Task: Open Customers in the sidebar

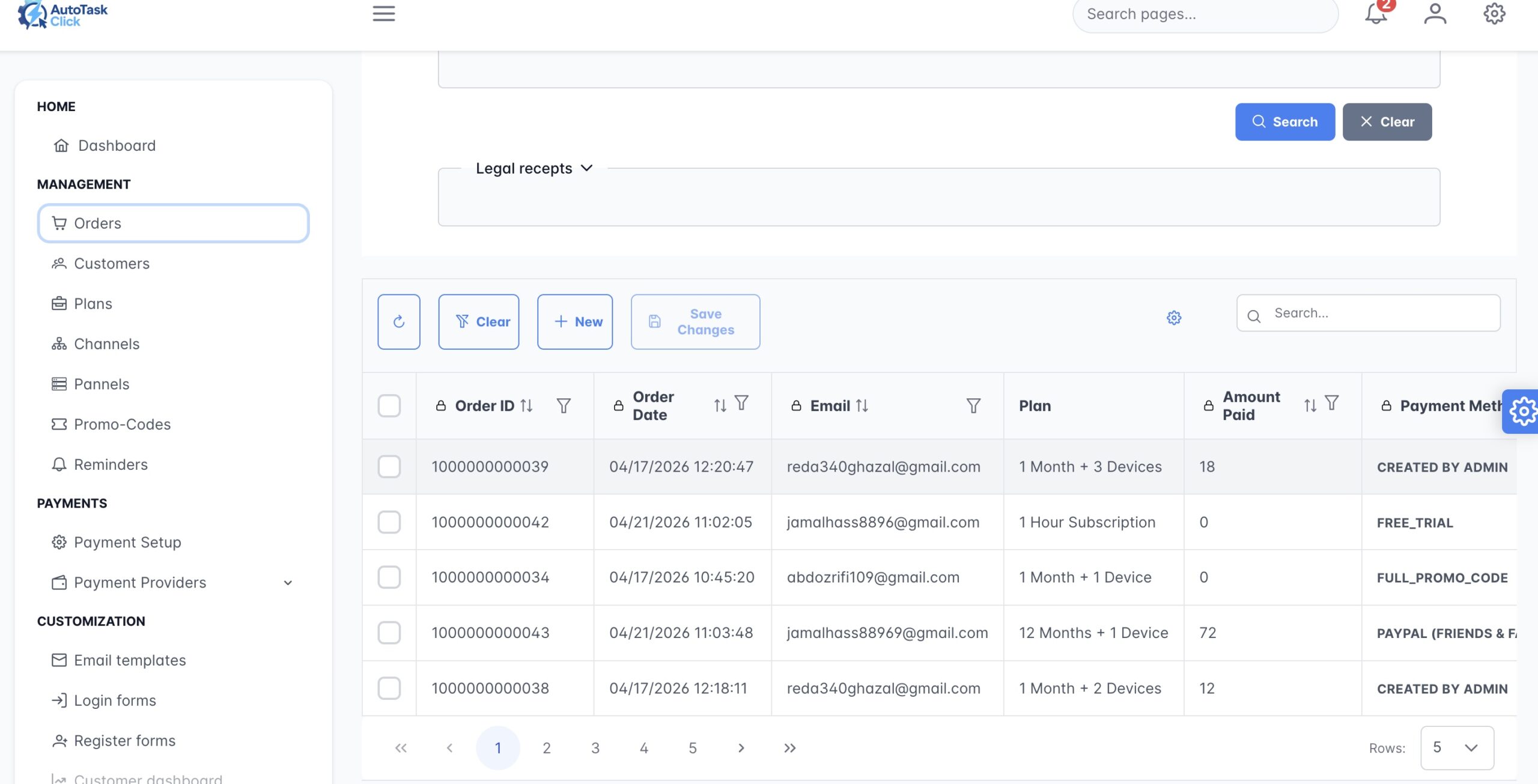Action: pyautogui.click(x=173, y=264)
